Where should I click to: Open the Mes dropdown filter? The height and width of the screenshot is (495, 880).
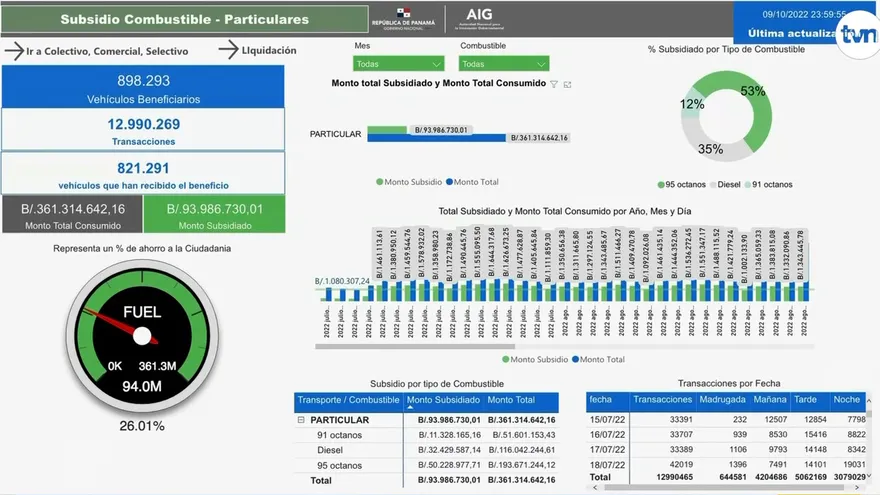pos(398,63)
